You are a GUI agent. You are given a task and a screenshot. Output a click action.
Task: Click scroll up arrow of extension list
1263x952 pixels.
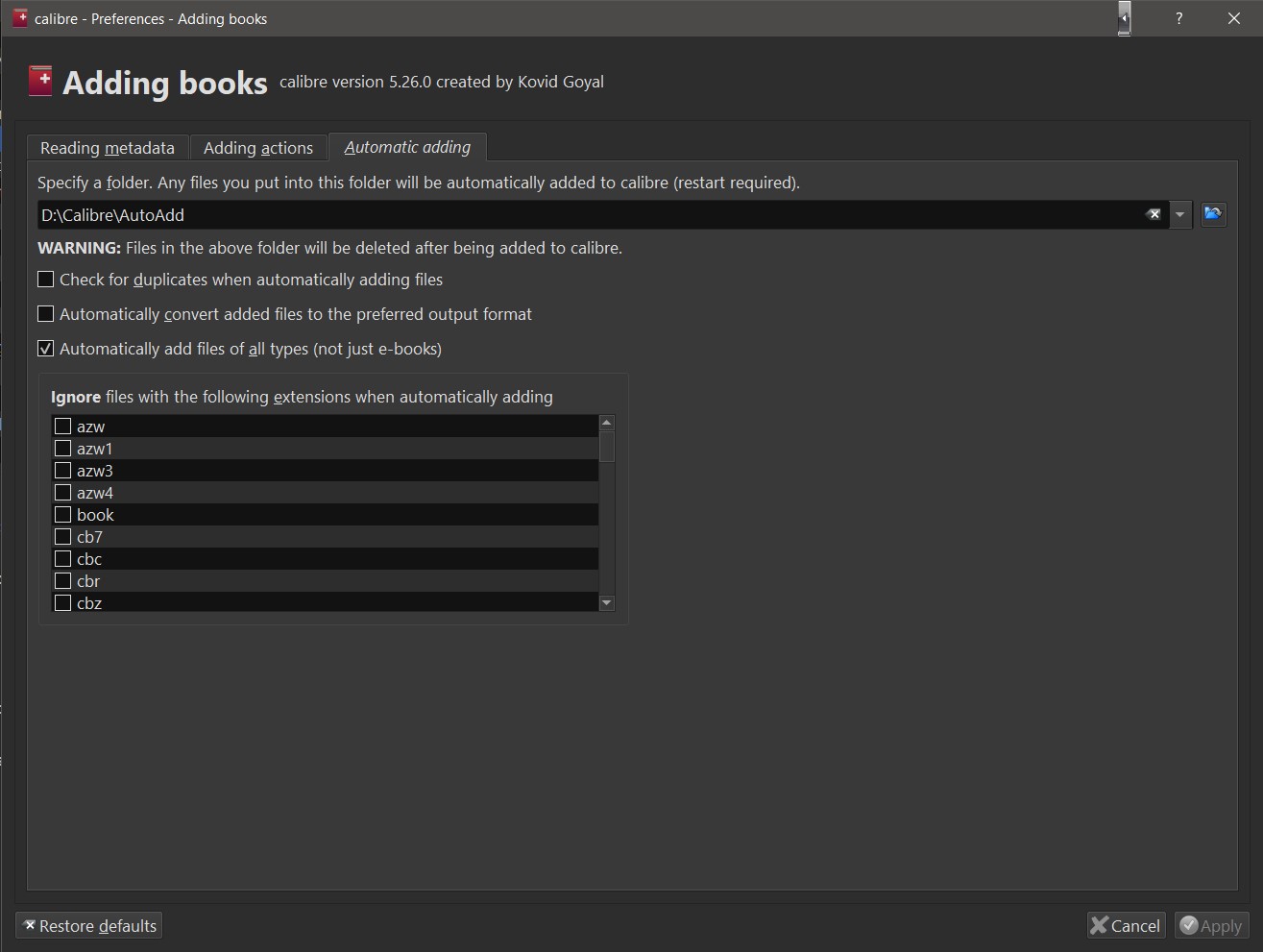tap(606, 423)
